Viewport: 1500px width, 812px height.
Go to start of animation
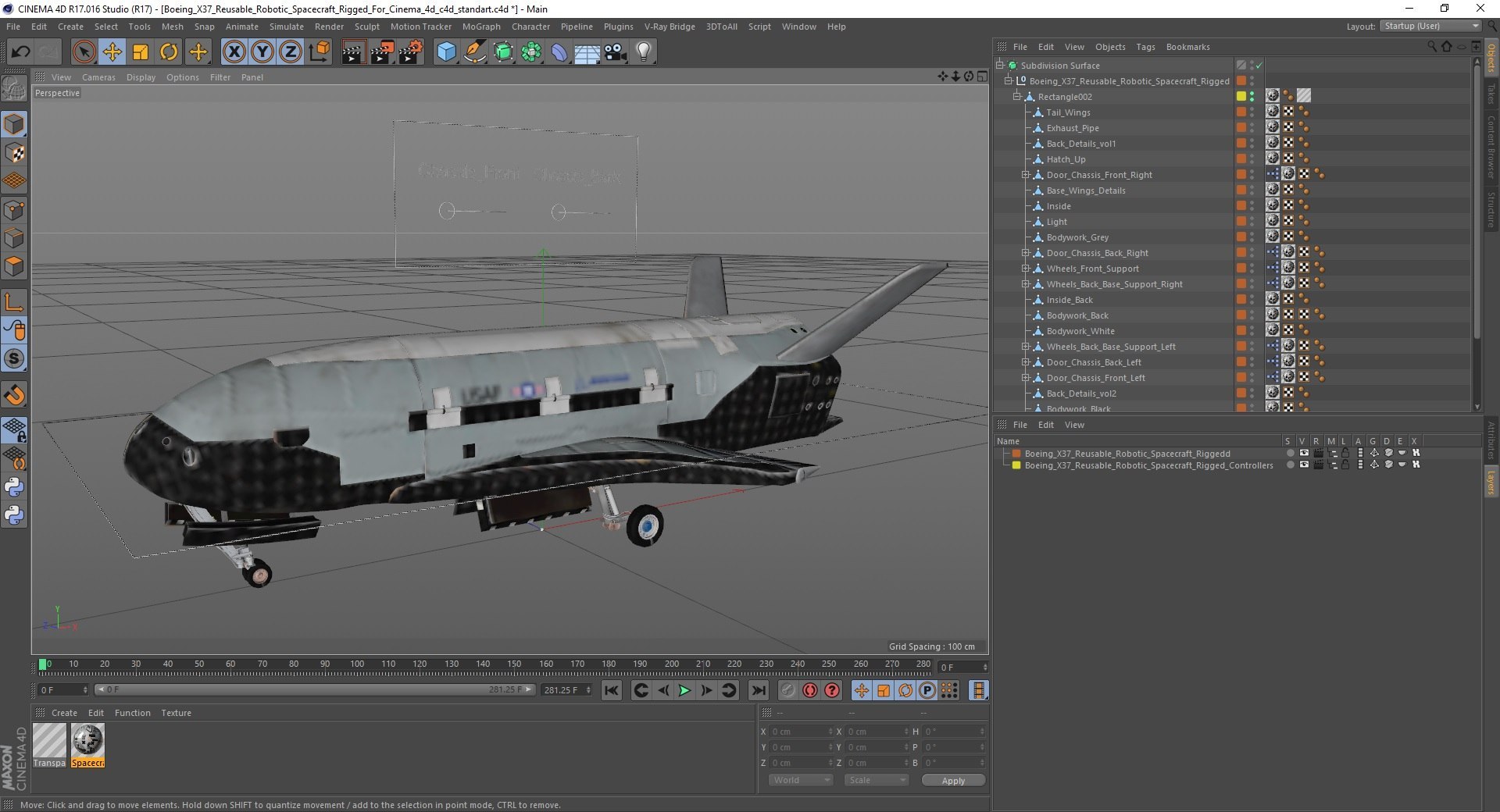(612, 690)
